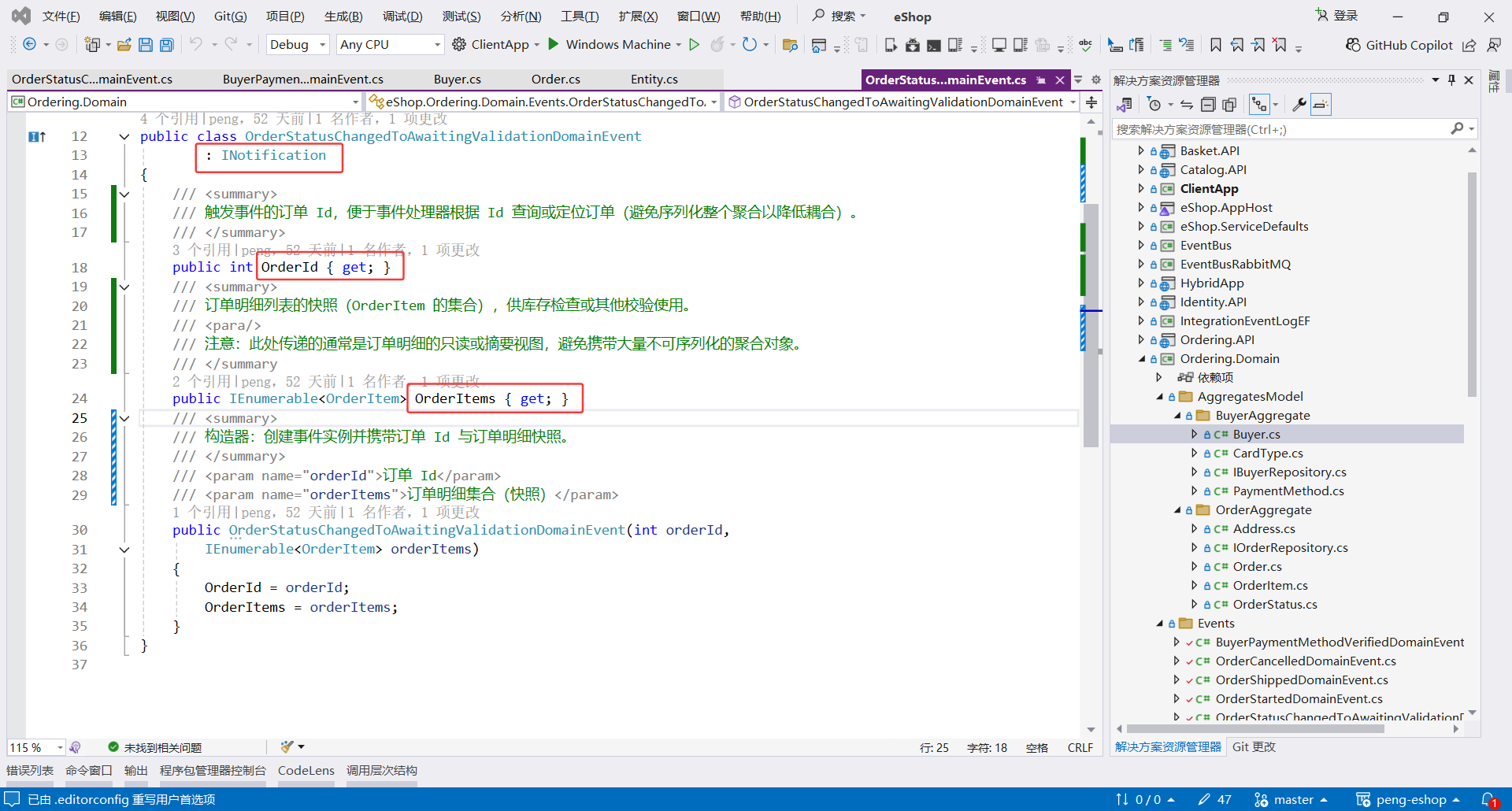Screen dimensions: 1512x811
Task: Switch views icon in Solution Explorer toolbar
Action: coord(1125,104)
